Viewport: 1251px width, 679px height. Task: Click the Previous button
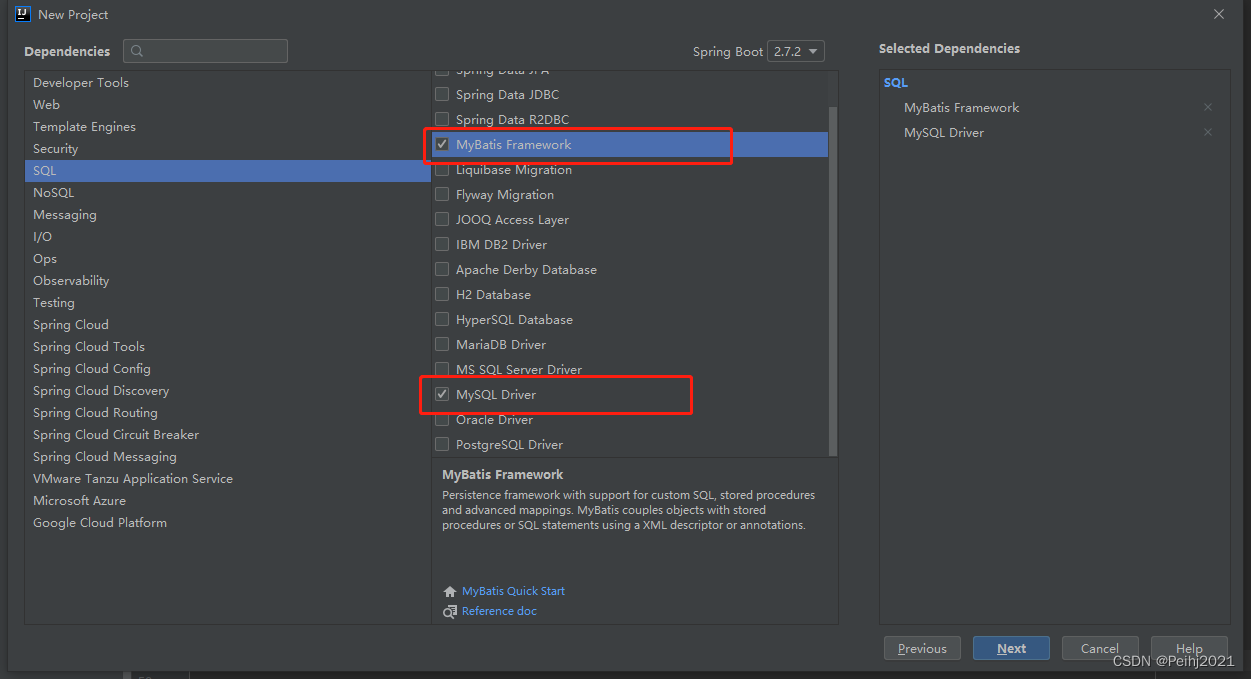pos(922,648)
